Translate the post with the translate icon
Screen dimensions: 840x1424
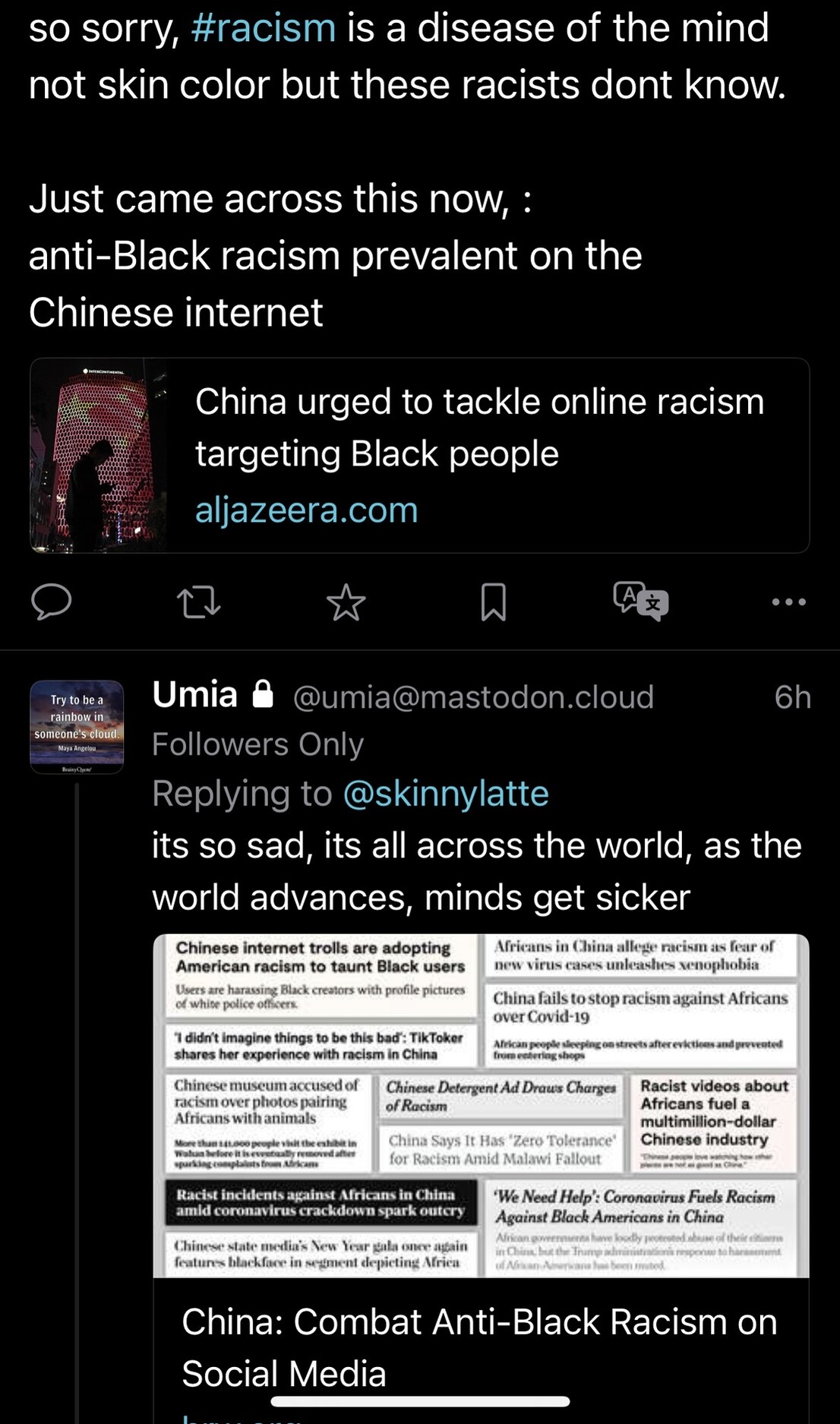coord(641,601)
